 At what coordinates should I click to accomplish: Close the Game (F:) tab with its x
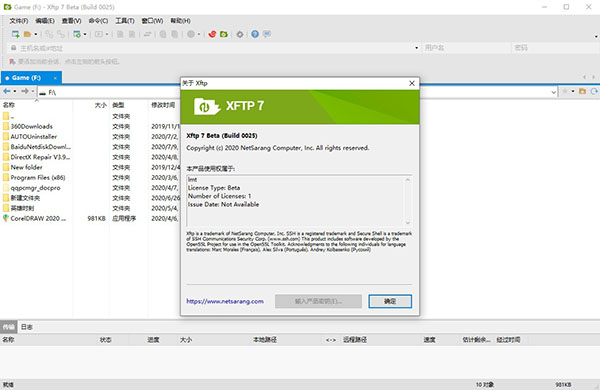click(x=55, y=78)
